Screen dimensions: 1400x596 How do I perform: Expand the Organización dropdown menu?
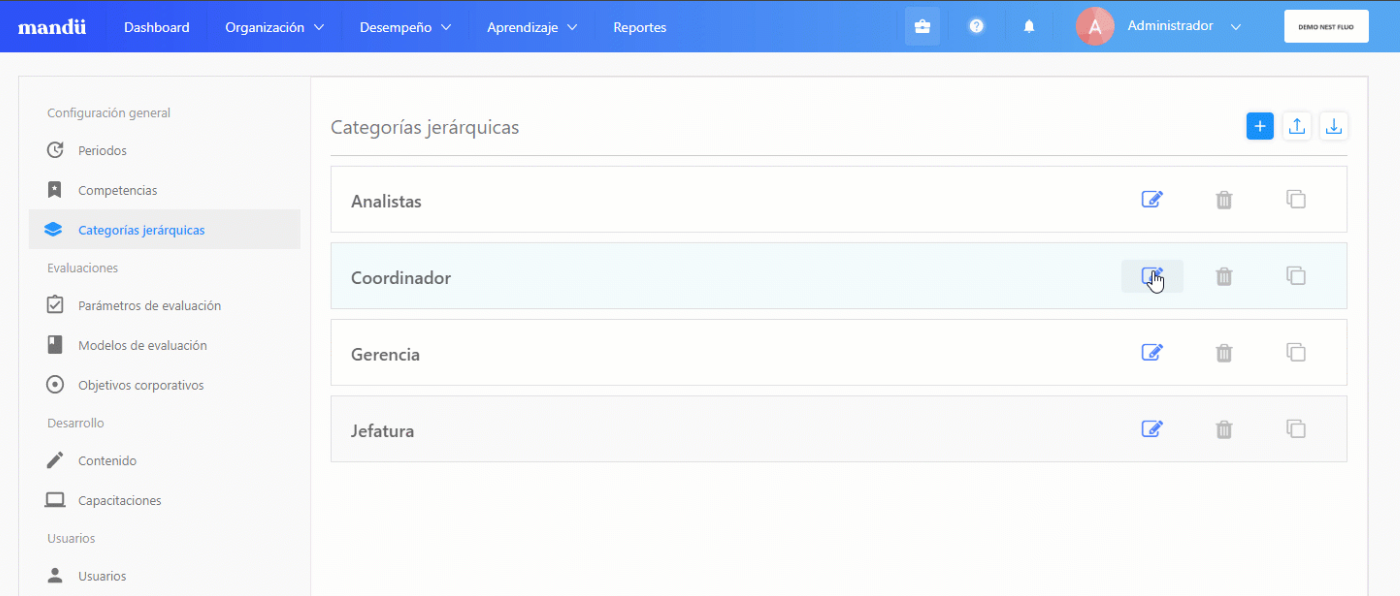[274, 27]
